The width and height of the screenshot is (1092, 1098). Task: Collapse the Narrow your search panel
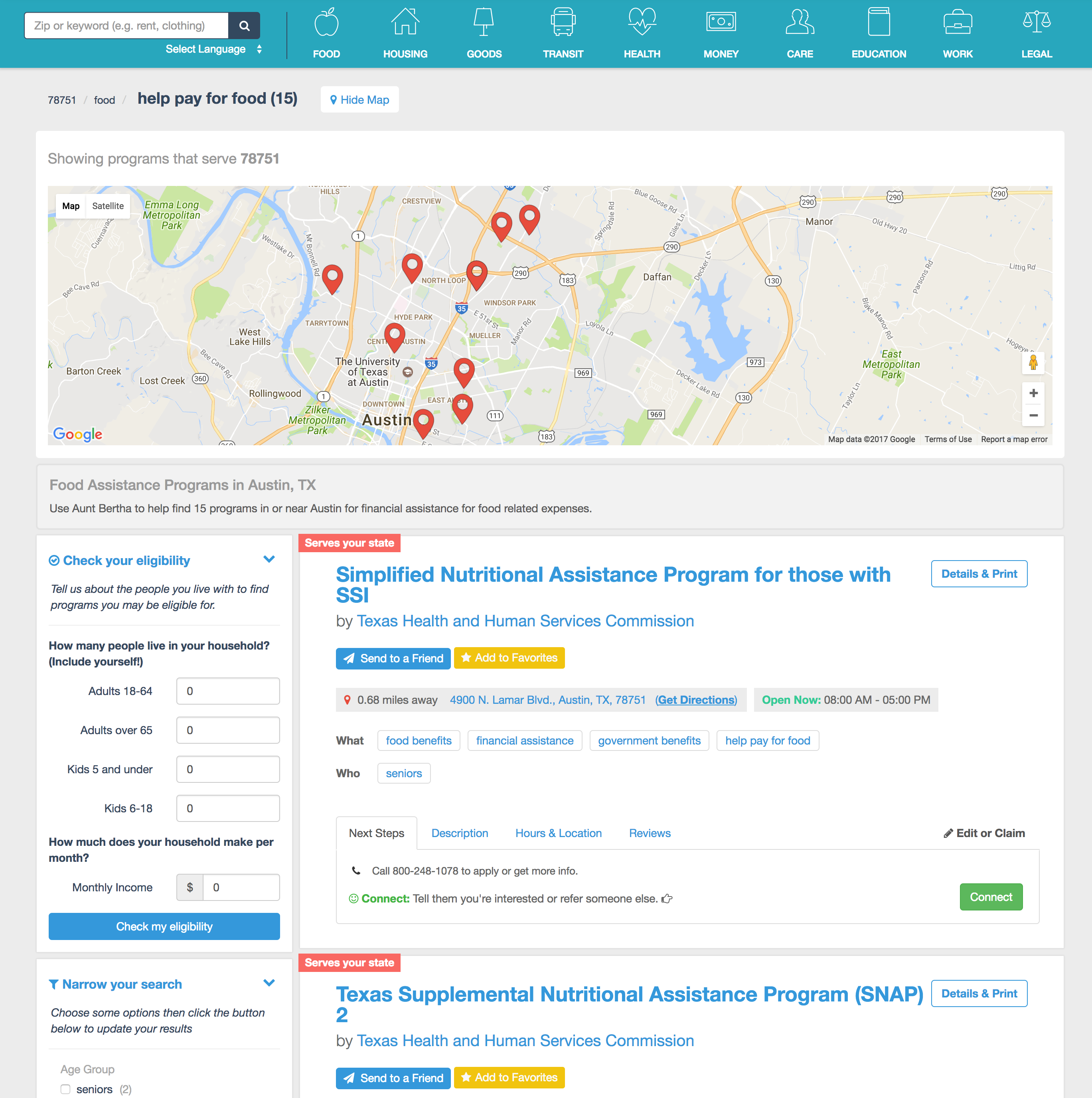(x=269, y=983)
